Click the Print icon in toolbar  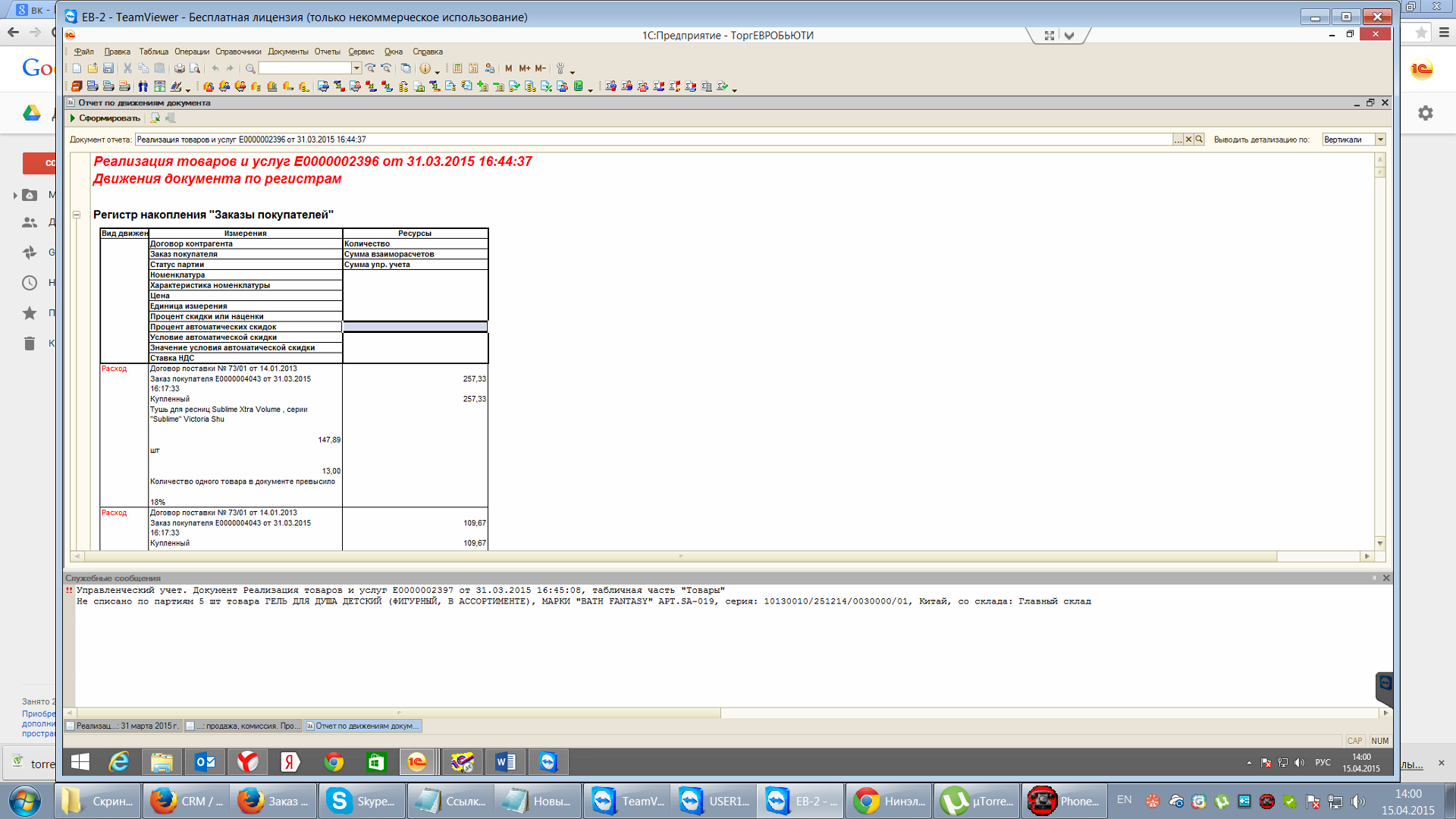coord(179,68)
